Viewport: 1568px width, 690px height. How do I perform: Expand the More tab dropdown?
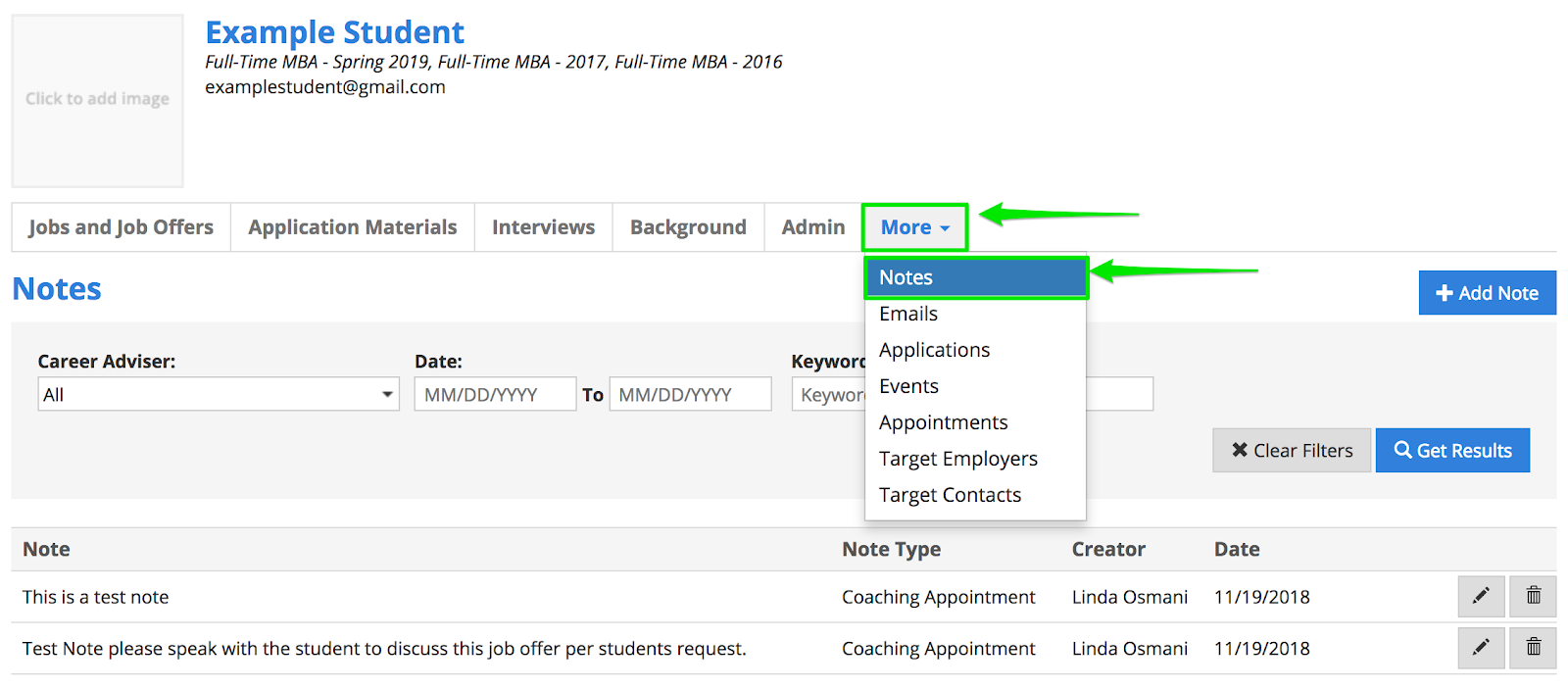(914, 227)
